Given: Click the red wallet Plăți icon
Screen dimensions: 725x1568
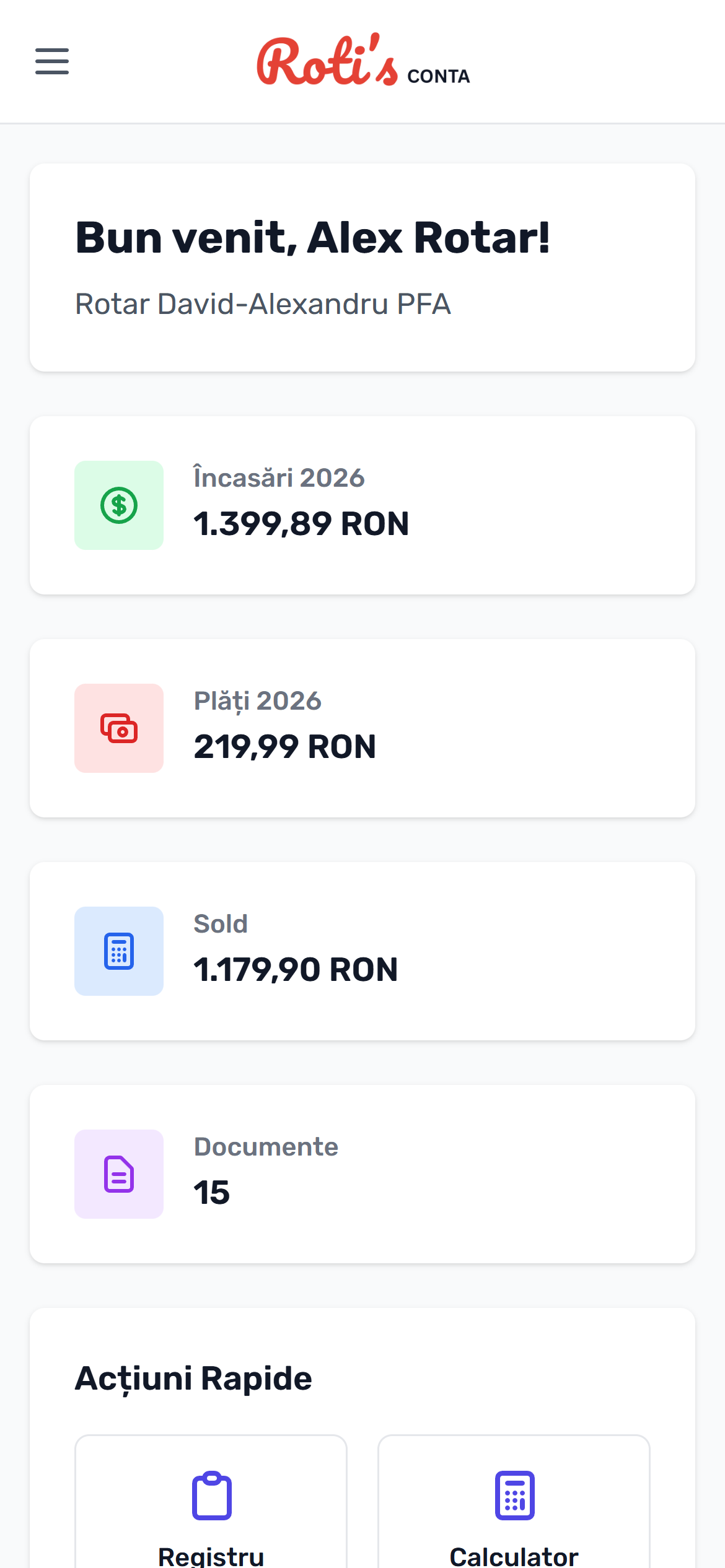Looking at the screenshot, I should click(x=119, y=728).
